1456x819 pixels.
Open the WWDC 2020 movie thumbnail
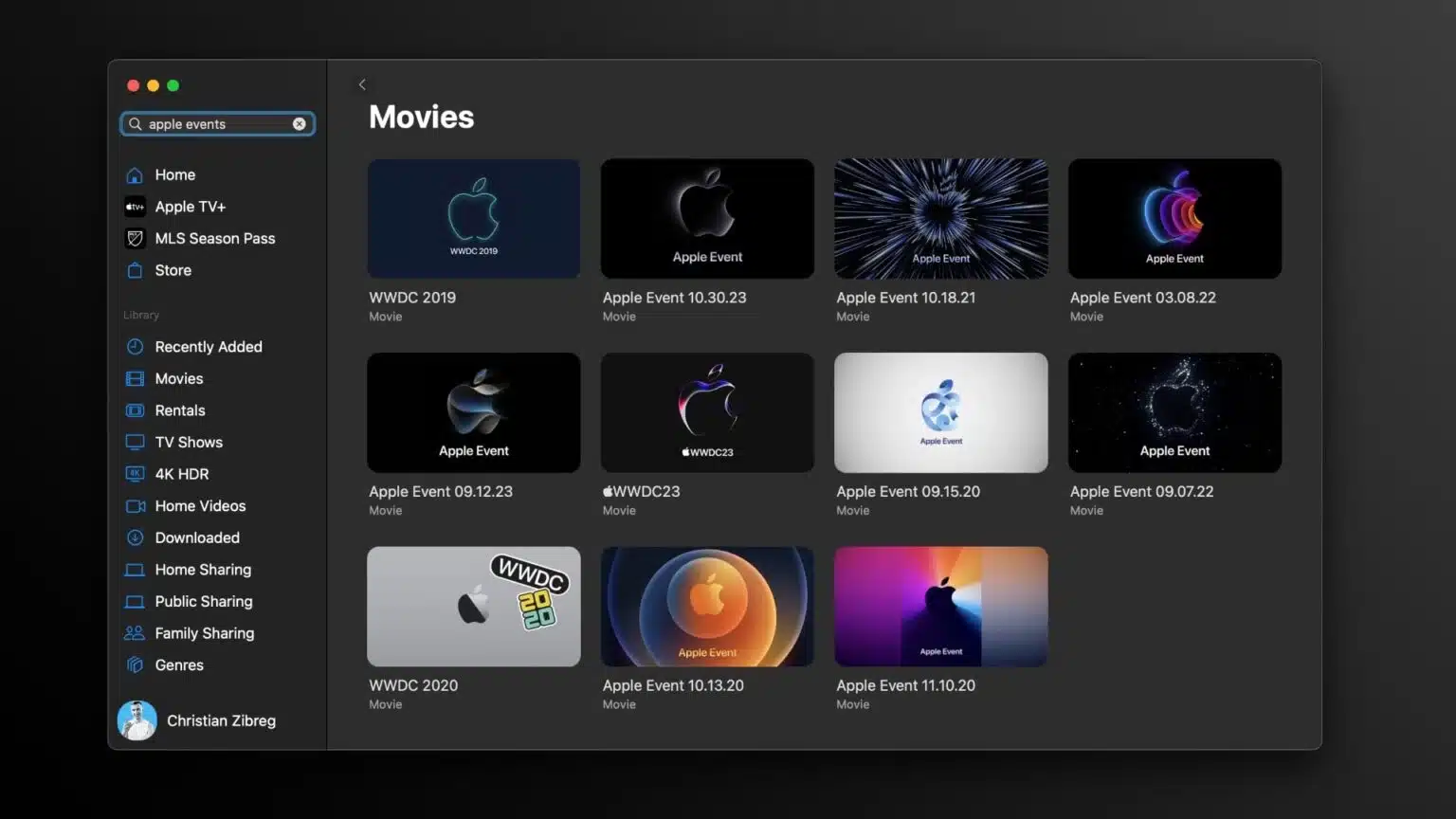coord(474,607)
